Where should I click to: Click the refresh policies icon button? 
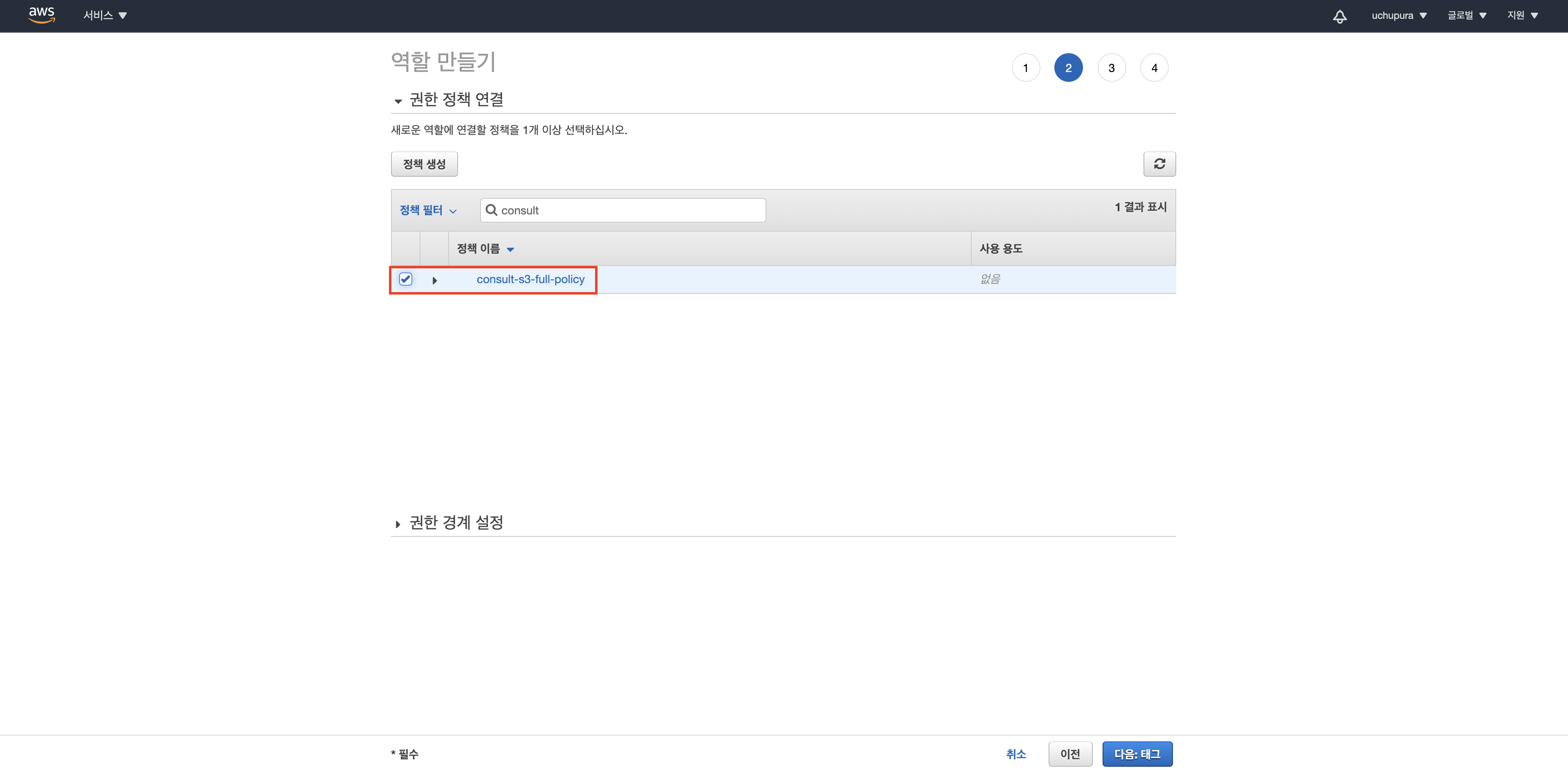pyautogui.click(x=1159, y=164)
